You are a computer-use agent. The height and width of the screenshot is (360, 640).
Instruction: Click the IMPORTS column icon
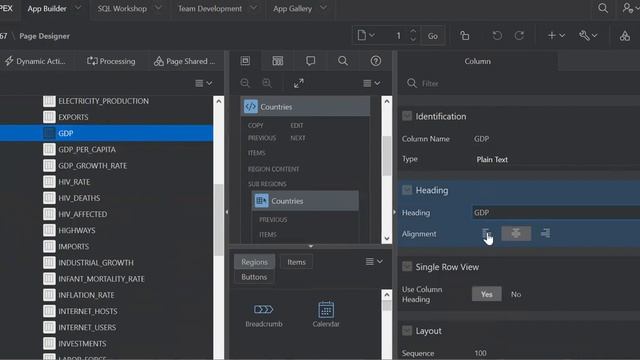pos(49,247)
